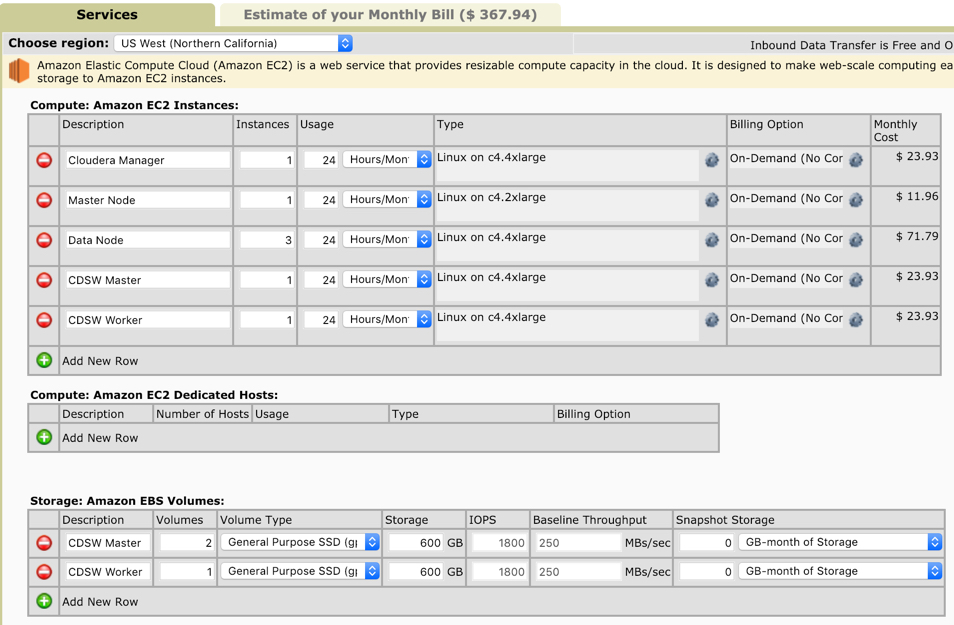Open type settings gear for Cloudera Manager
Viewport: 954px width, 625px height.
click(712, 160)
